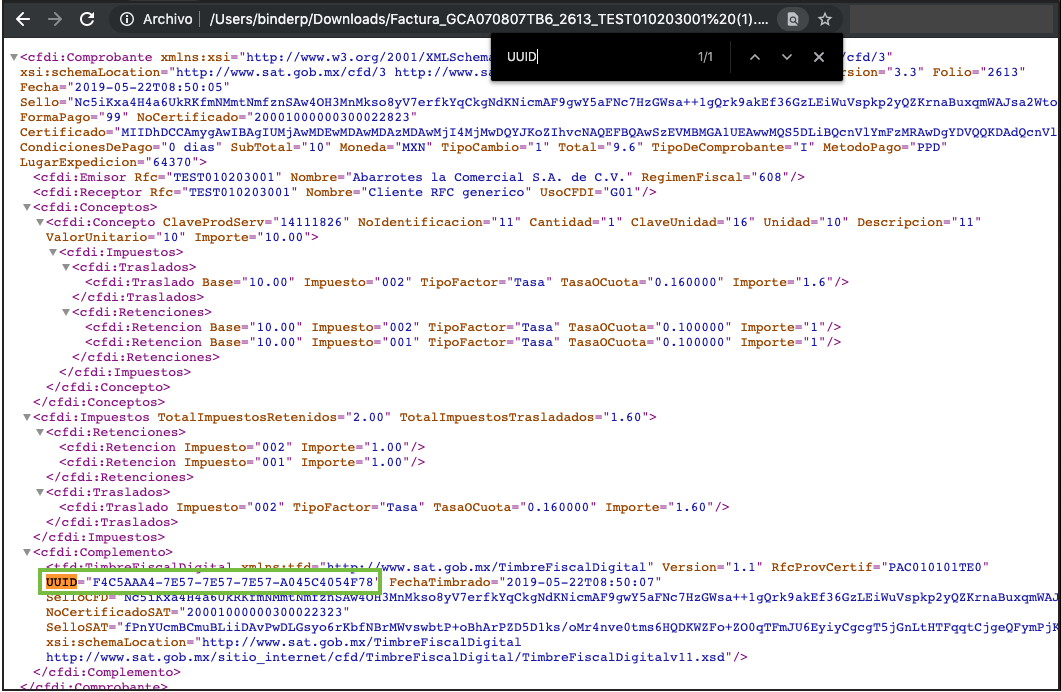Close the find bar
Image resolution: width=1061 pixels, height=692 pixels.
click(x=819, y=57)
